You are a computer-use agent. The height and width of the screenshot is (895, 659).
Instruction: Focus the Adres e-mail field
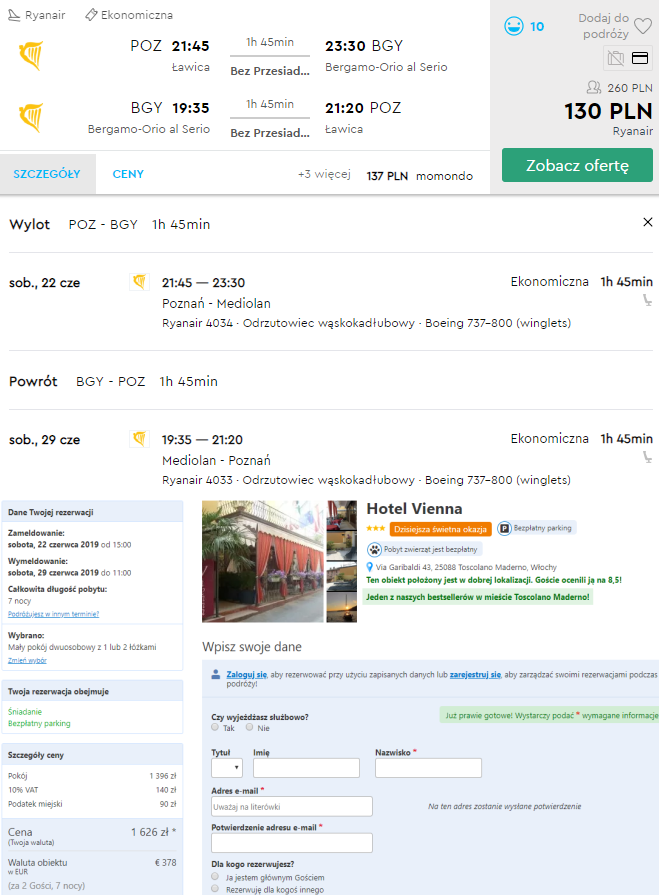[x=292, y=807]
